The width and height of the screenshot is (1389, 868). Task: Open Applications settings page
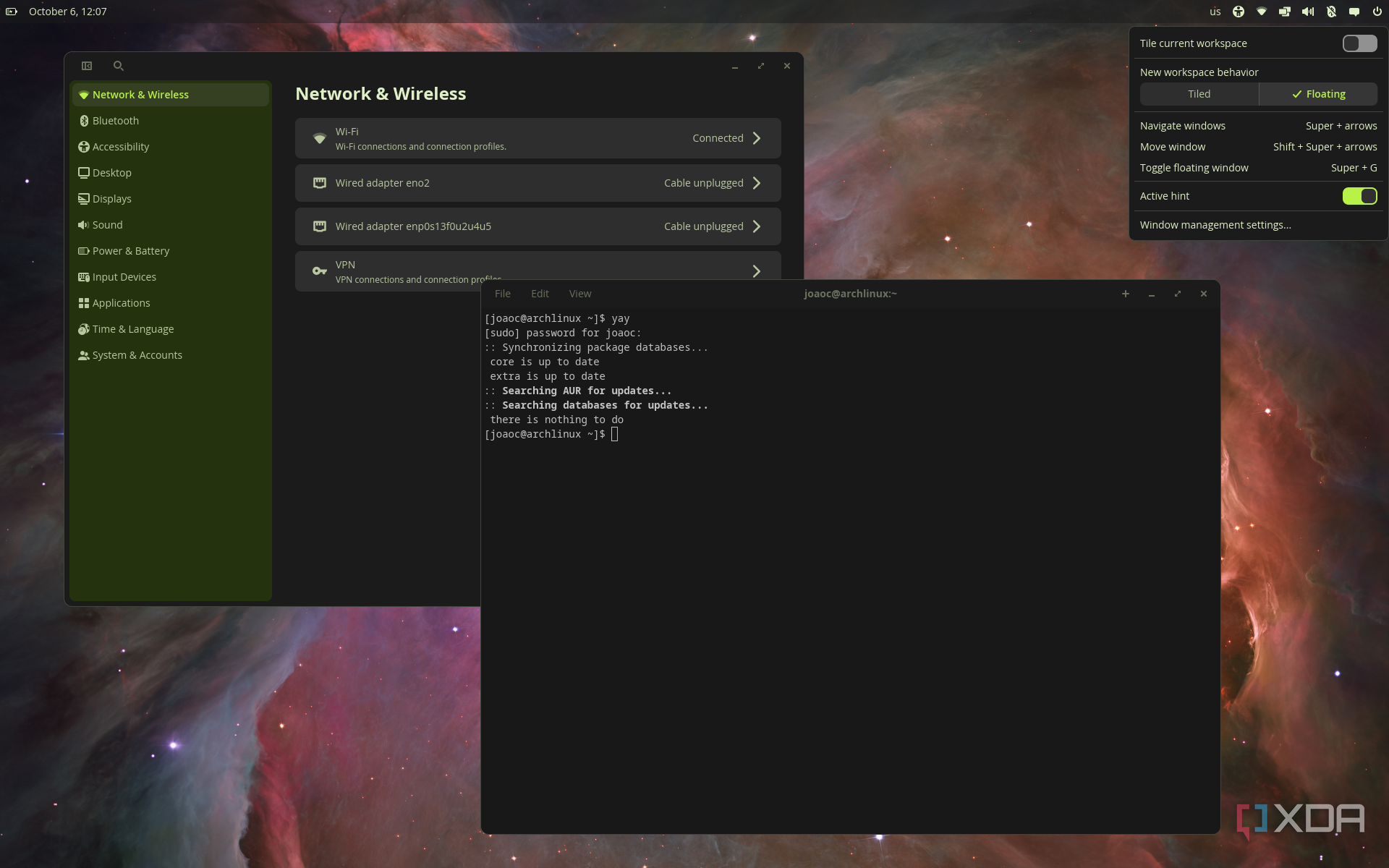pyautogui.click(x=171, y=303)
